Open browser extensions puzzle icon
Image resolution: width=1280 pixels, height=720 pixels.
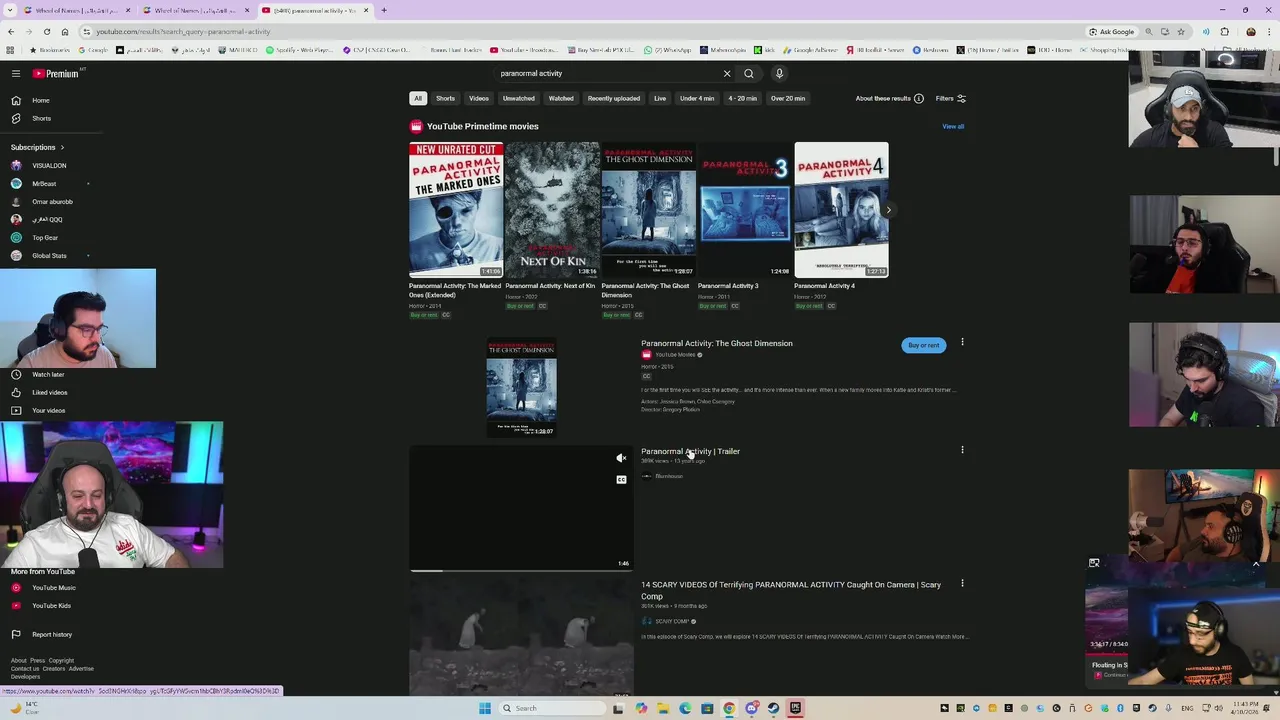(x=1224, y=31)
